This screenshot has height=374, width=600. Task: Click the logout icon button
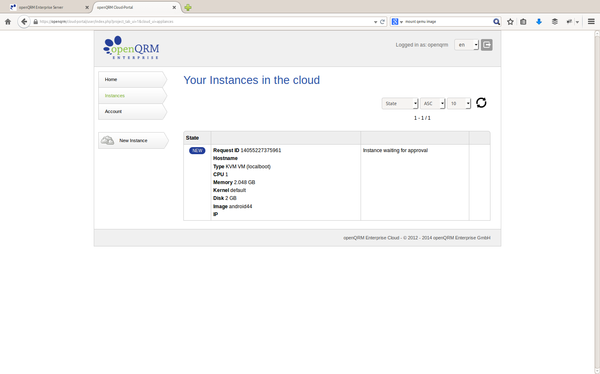[486, 45]
